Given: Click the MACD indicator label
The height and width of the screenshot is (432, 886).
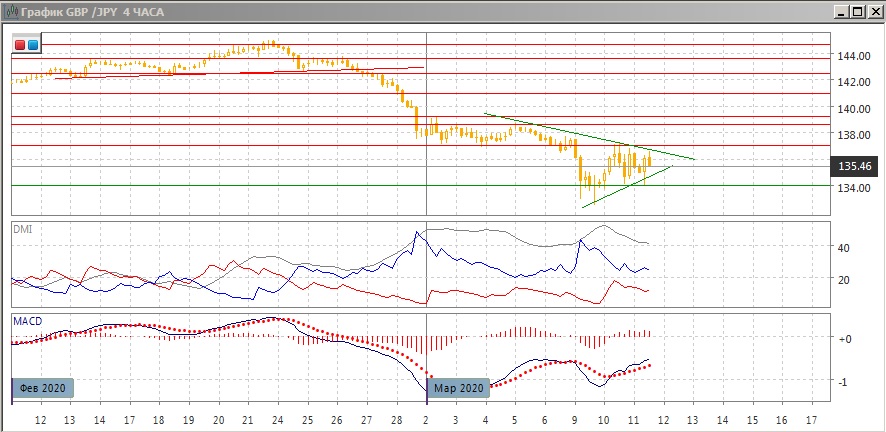Looking at the screenshot, I should (26, 321).
